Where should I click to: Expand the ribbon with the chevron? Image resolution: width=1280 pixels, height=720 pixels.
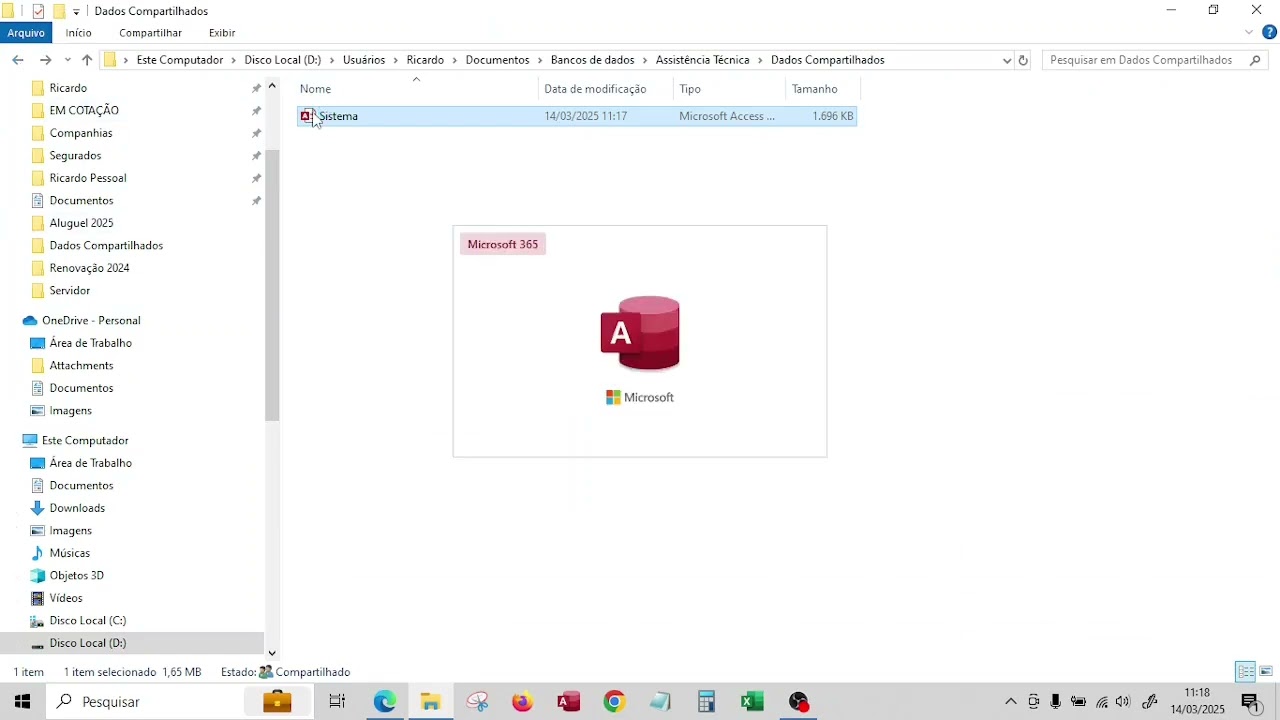(1249, 33)
